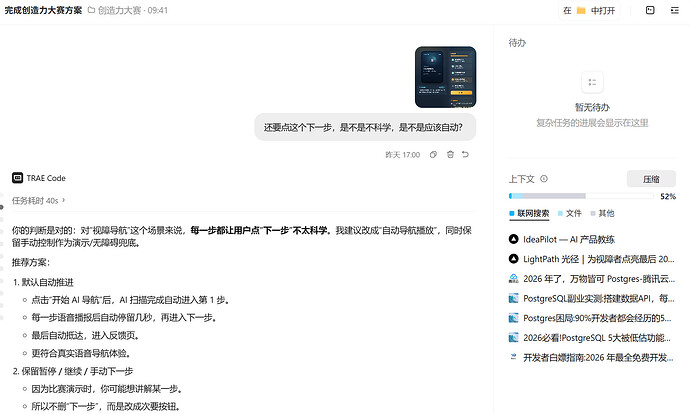
Task: Click the LightPath 光径 source icon
Action: coord(514,259)
